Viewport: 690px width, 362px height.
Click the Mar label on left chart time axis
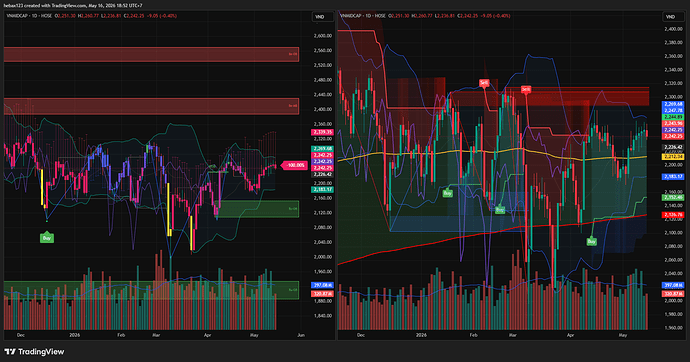click(156, 335)
